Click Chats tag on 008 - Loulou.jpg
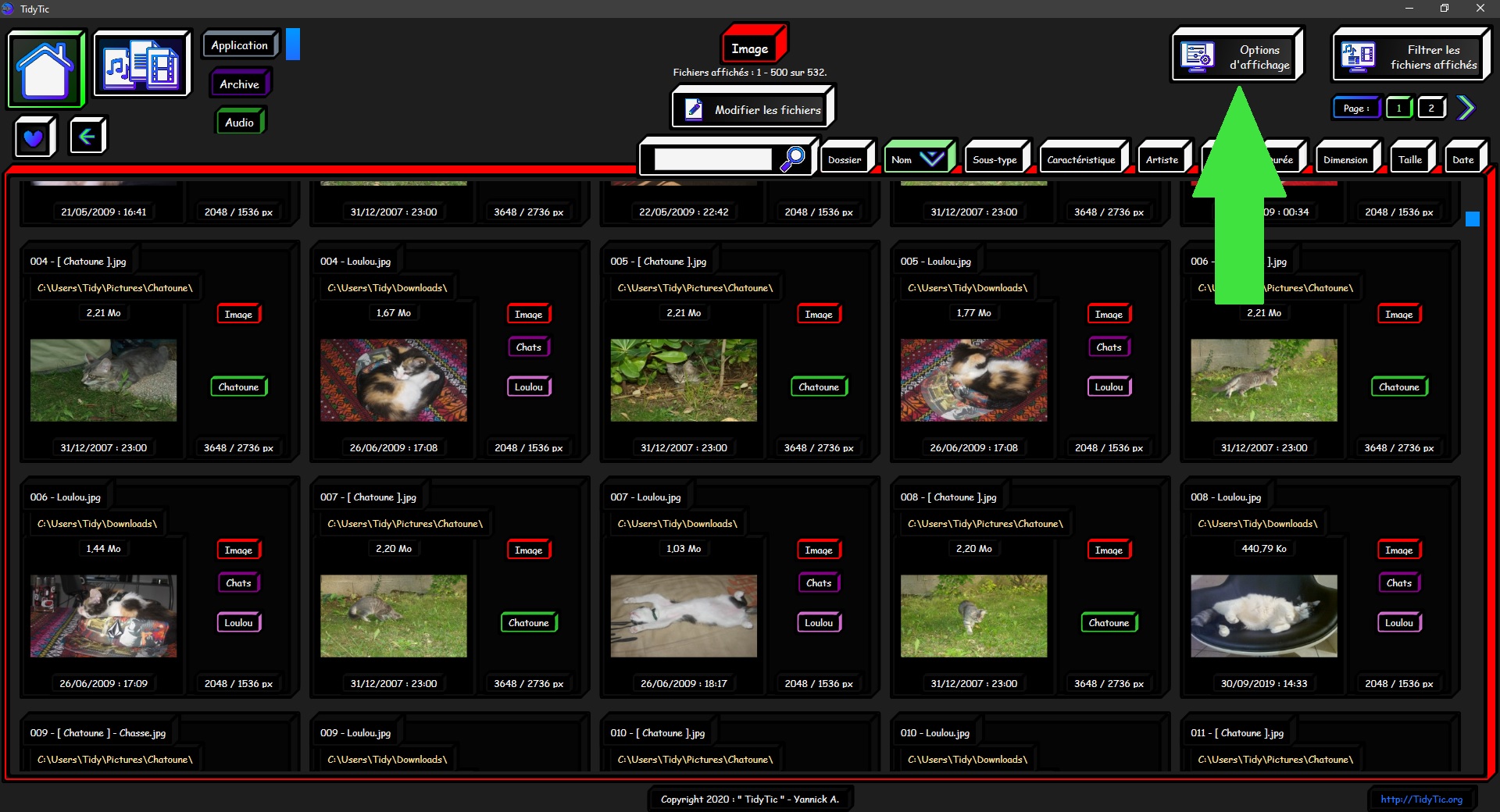Viewport: 1500px width, 812px height. [1399, 582]
